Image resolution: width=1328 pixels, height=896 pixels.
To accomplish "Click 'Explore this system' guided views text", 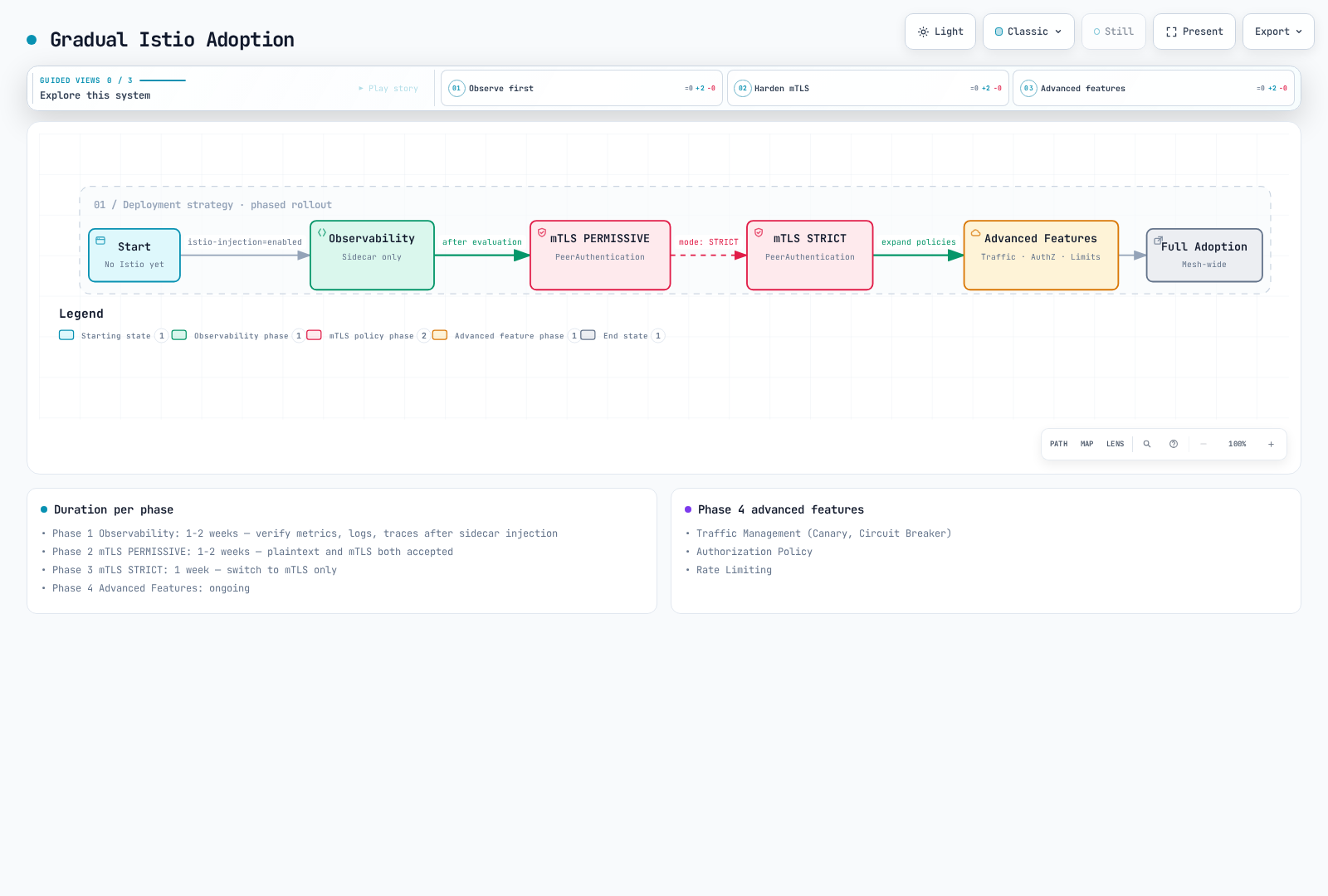I will tap(95, 95).
